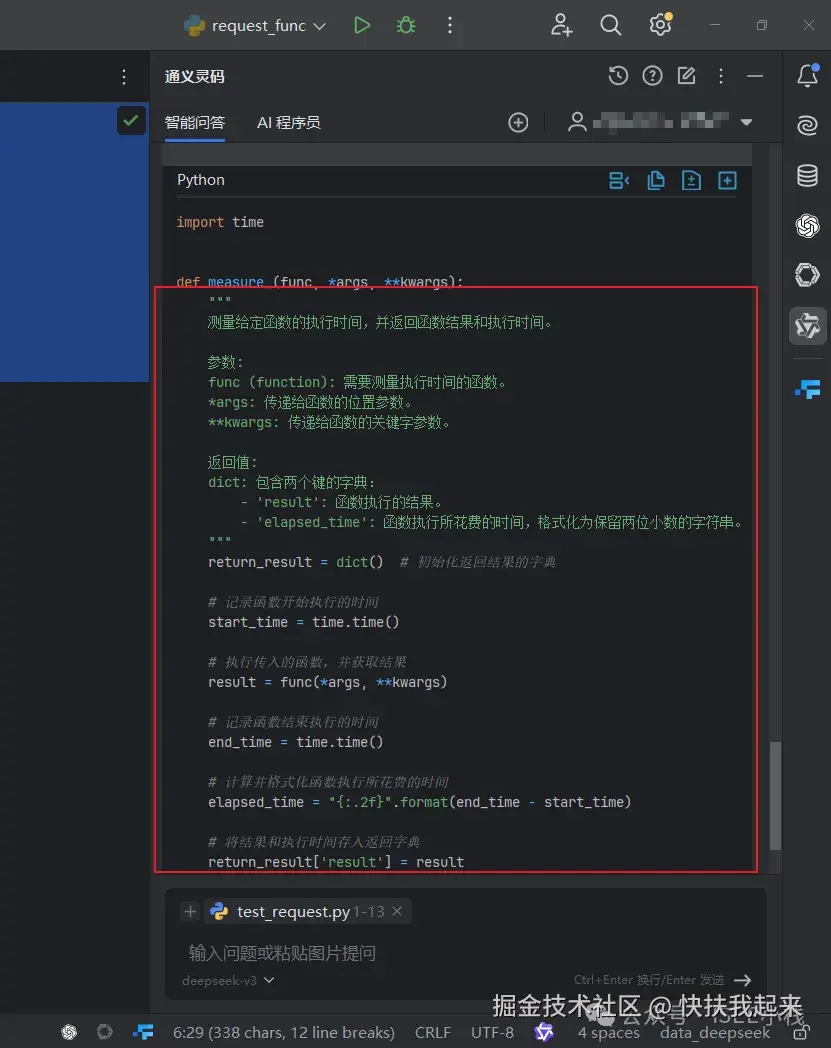Open the hexagon plugin tool window on right

808,275
